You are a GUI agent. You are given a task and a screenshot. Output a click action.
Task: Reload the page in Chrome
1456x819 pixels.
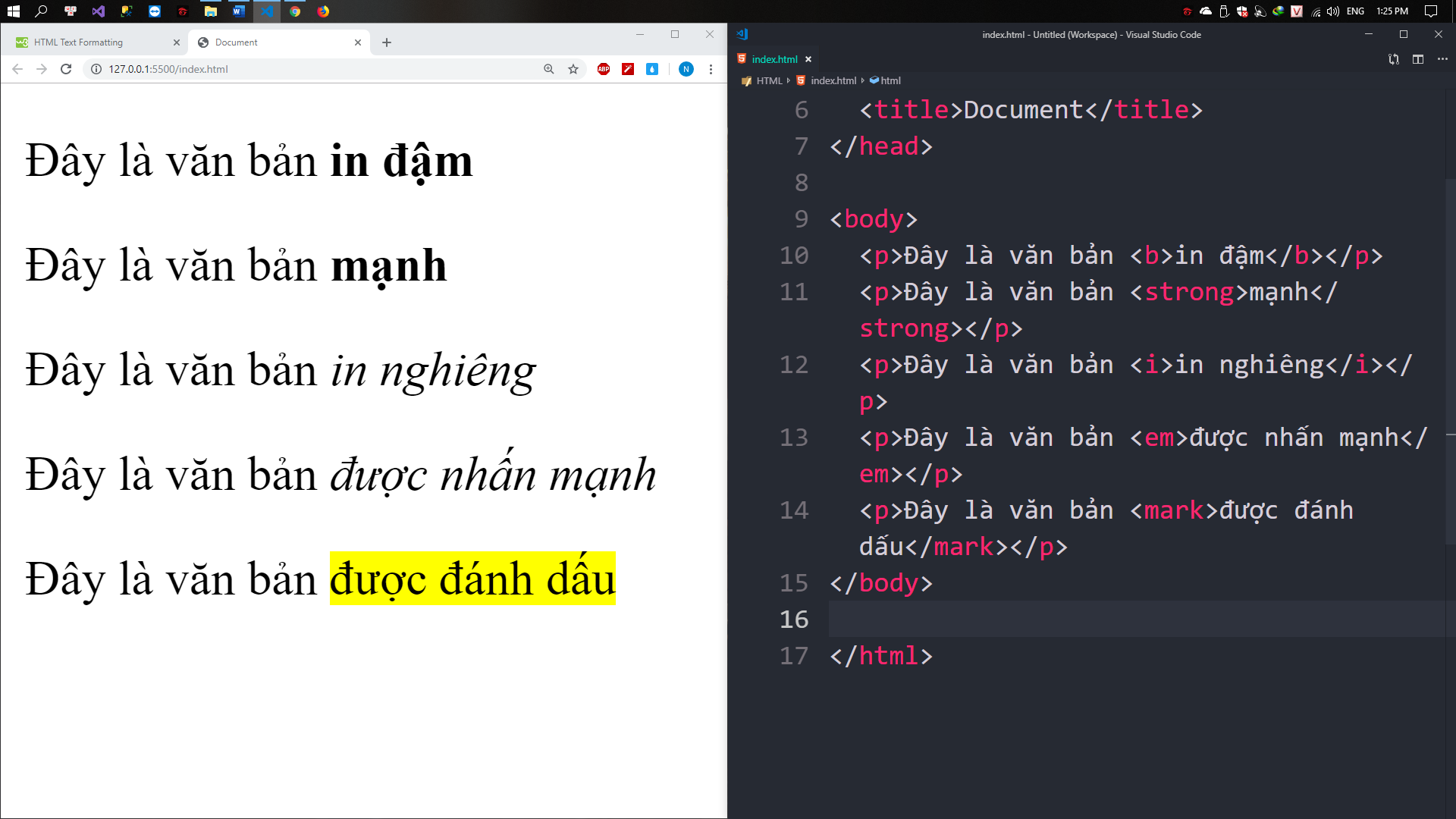coord(66,69)
